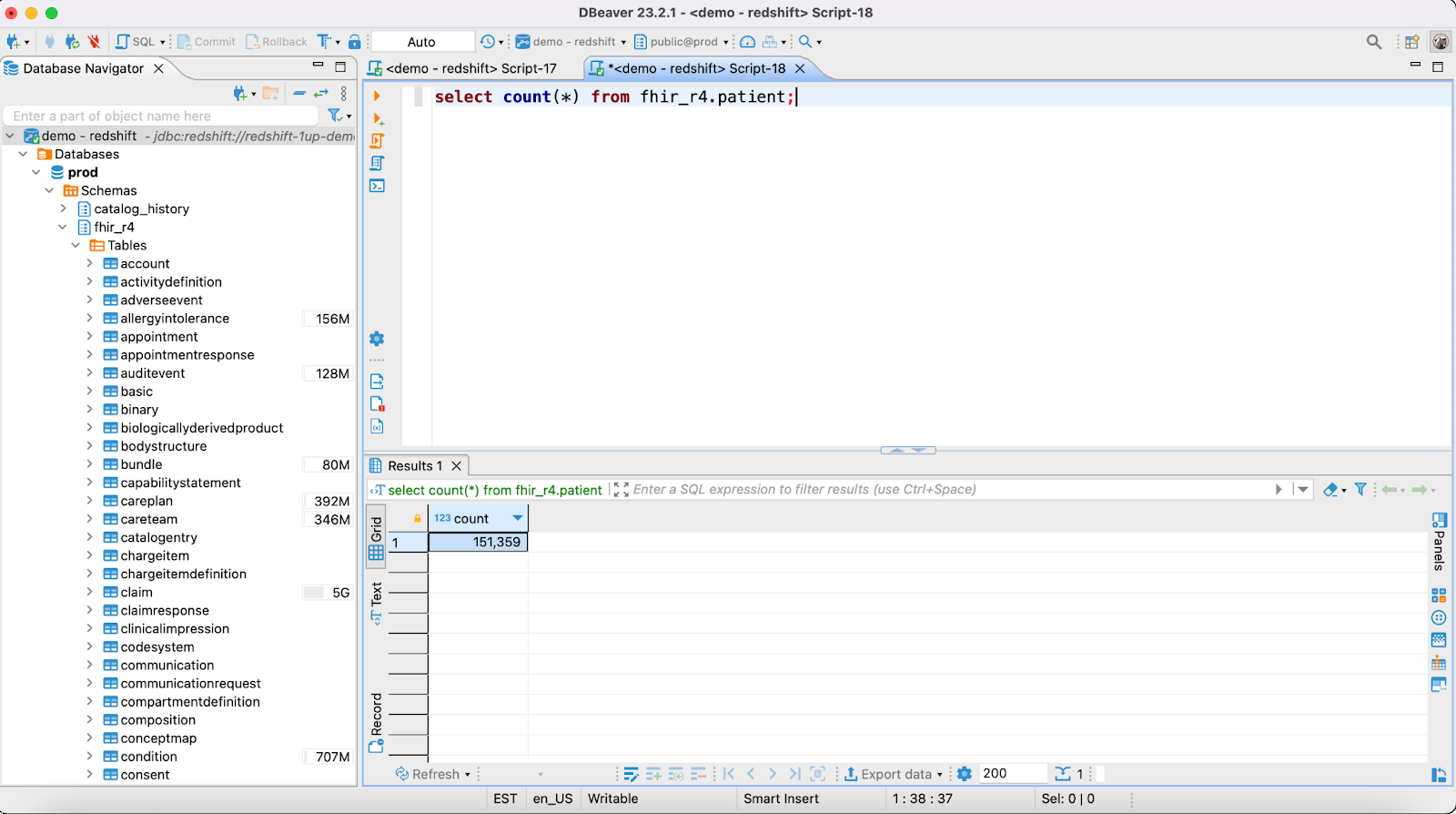Screen dimensions: 1456x814
Task: Open active schema public@prod dropdown
Action: 682,42
